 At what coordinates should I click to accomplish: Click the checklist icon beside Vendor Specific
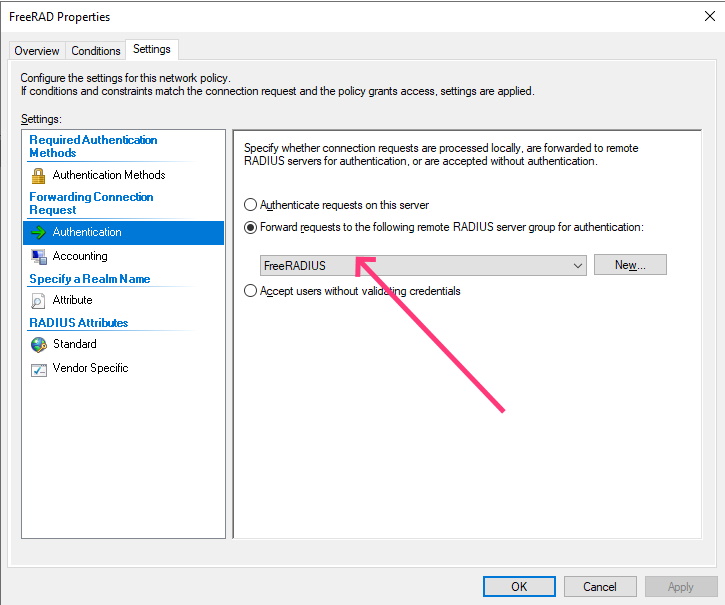[39, 370]
